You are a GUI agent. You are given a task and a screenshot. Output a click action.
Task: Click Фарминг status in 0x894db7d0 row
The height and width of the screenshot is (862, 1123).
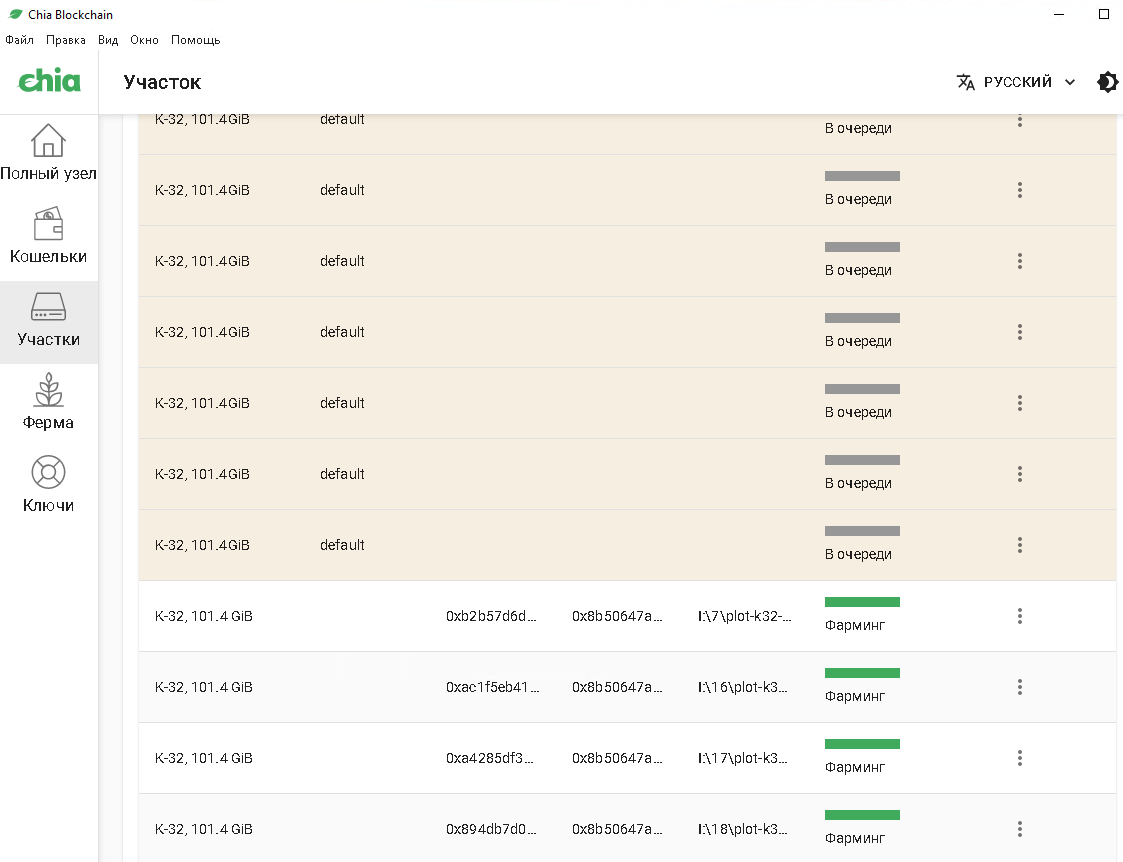click(x=854, y=838)
